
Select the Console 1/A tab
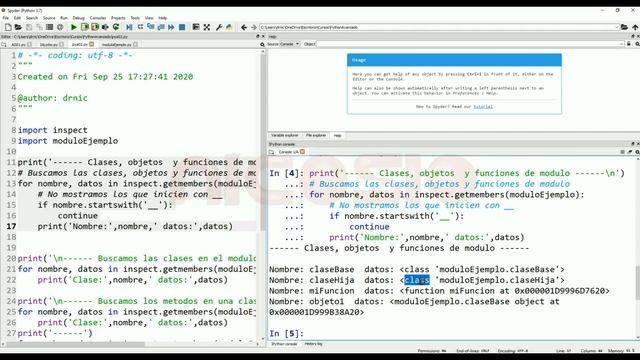(x=289, y=152)
